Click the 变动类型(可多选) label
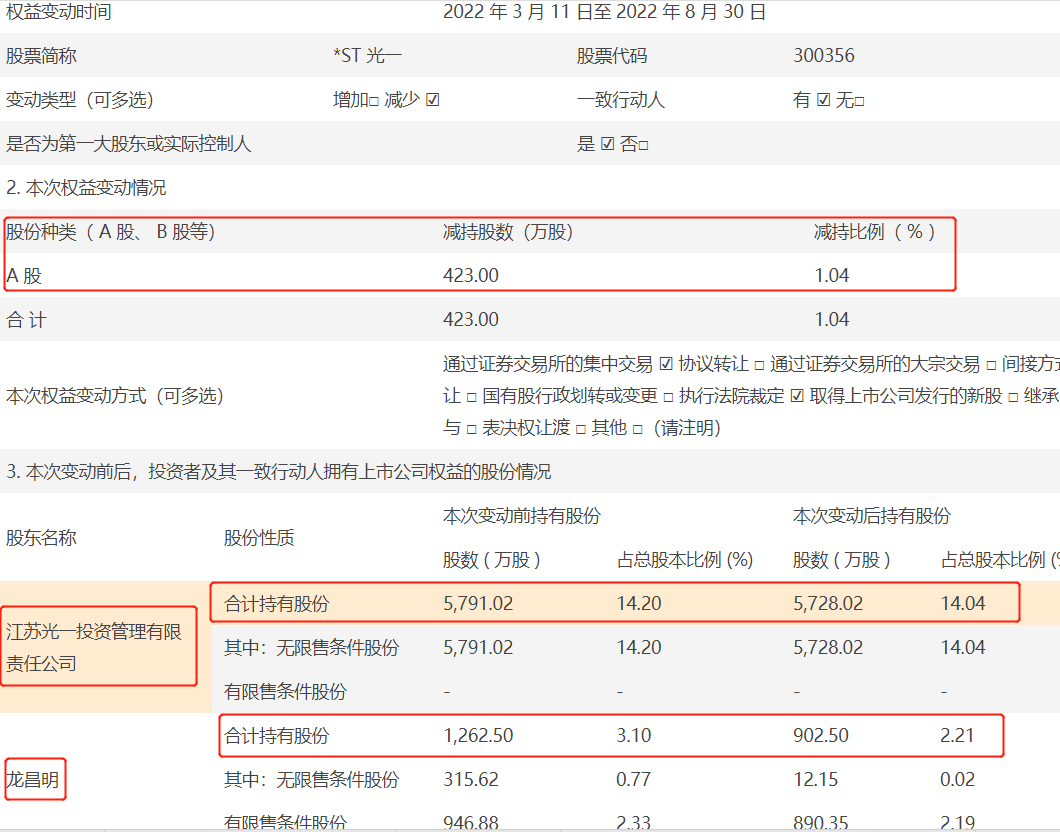This screenshot has width=1060, height=832. 80,100
